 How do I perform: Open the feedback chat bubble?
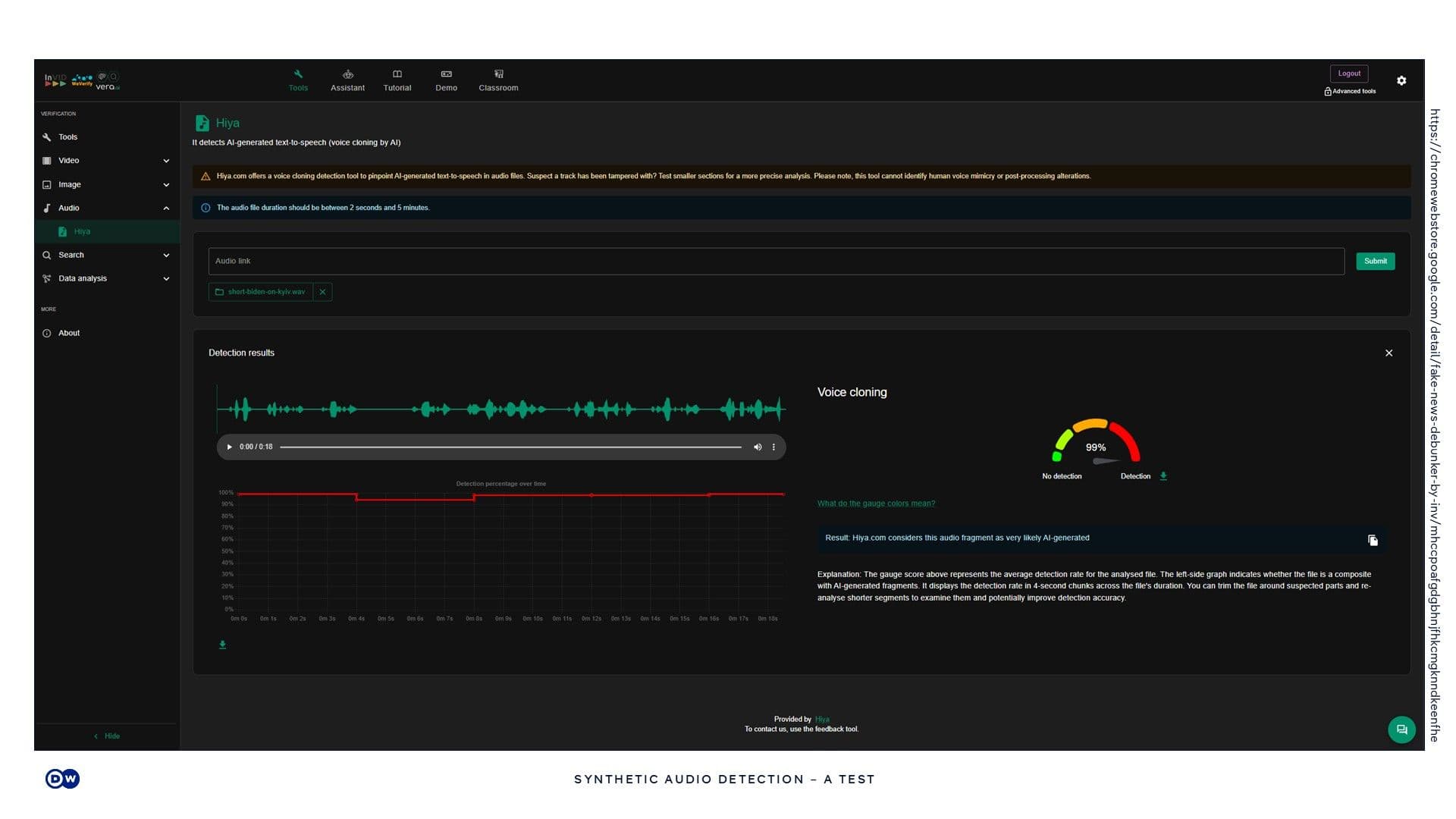pyautogui.click(x=1401, y=730)
